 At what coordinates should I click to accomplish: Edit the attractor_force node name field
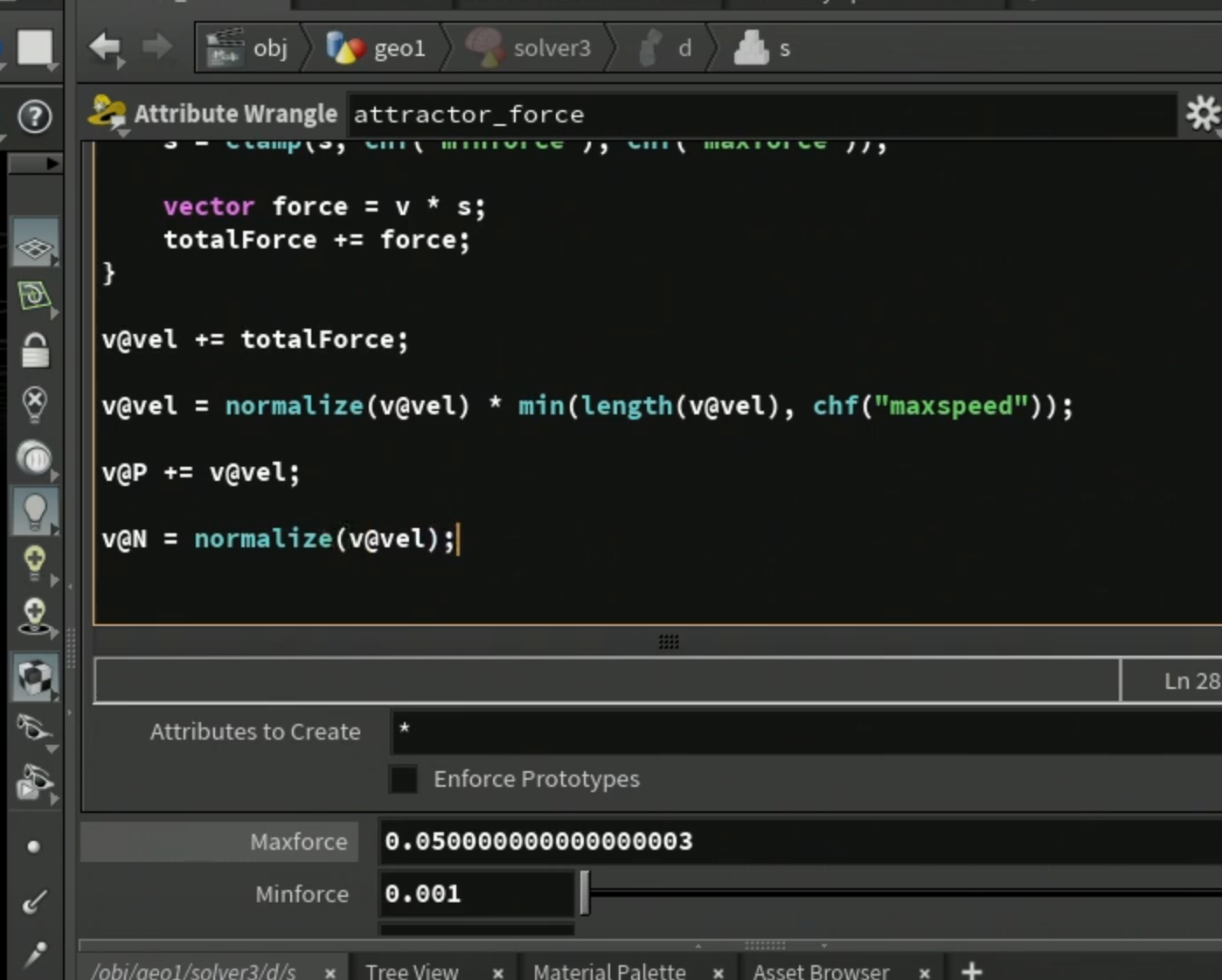click(x=760, y=115)
